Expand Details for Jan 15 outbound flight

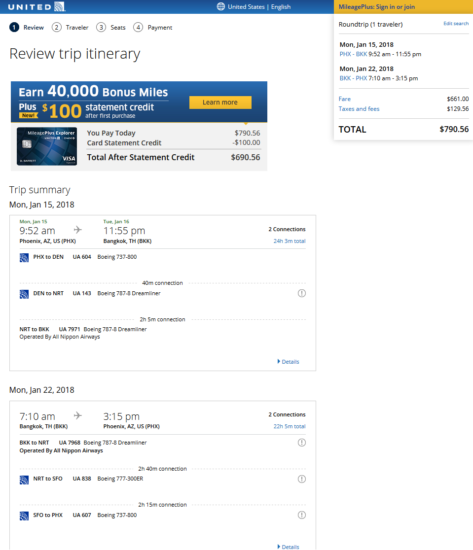[288, 362]
